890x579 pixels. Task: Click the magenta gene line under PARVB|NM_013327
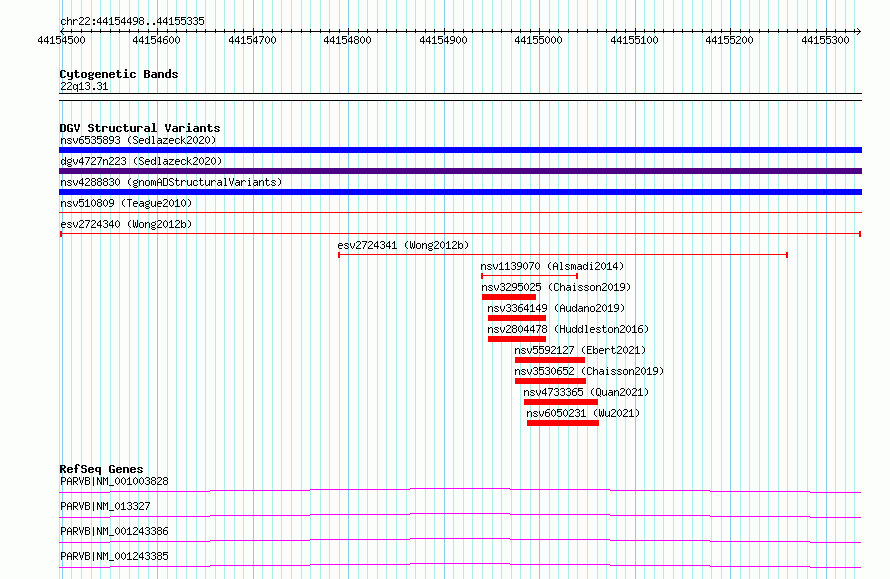tap(460, 515)
